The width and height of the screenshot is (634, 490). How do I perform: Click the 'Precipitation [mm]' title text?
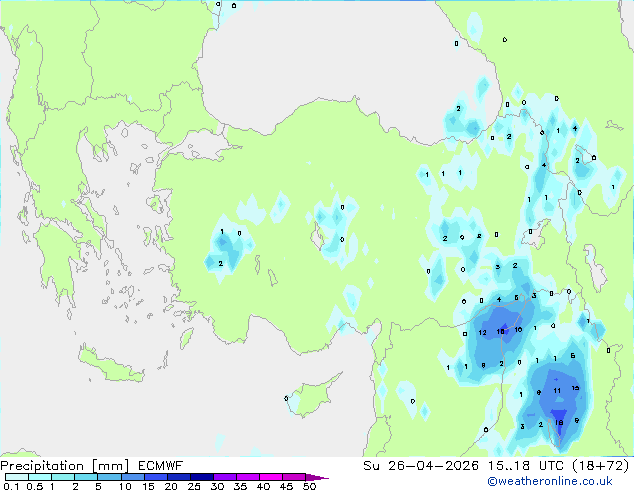65,466
